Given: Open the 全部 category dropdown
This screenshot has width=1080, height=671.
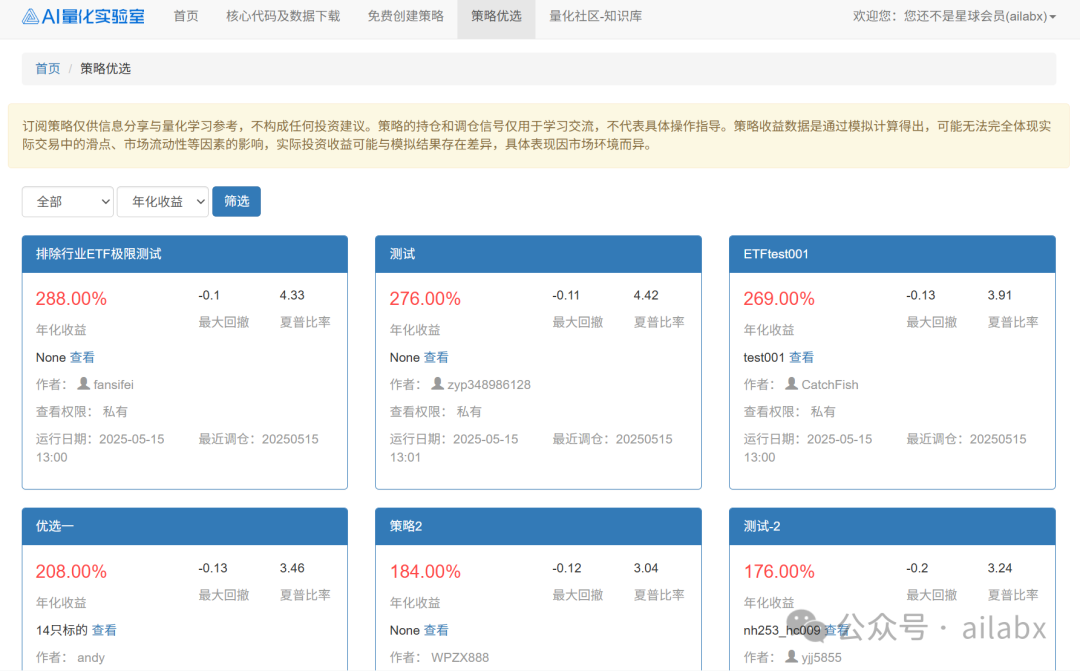Looking at the screenshot, I should point(68,201).
